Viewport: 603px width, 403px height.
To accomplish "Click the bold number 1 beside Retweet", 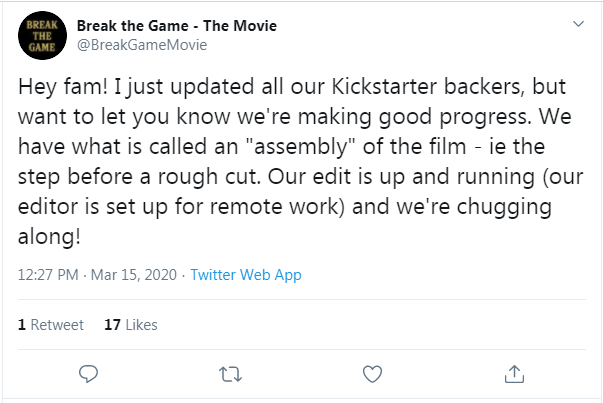I will point(22,325).
